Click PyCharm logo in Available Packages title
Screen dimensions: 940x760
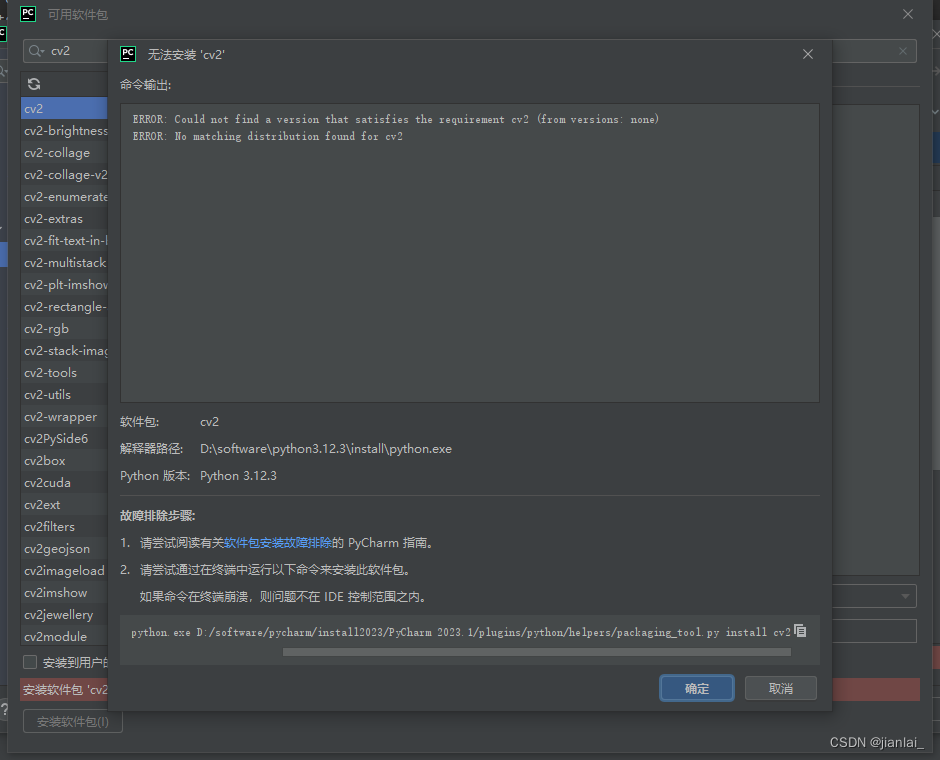(x=28, y=14)
